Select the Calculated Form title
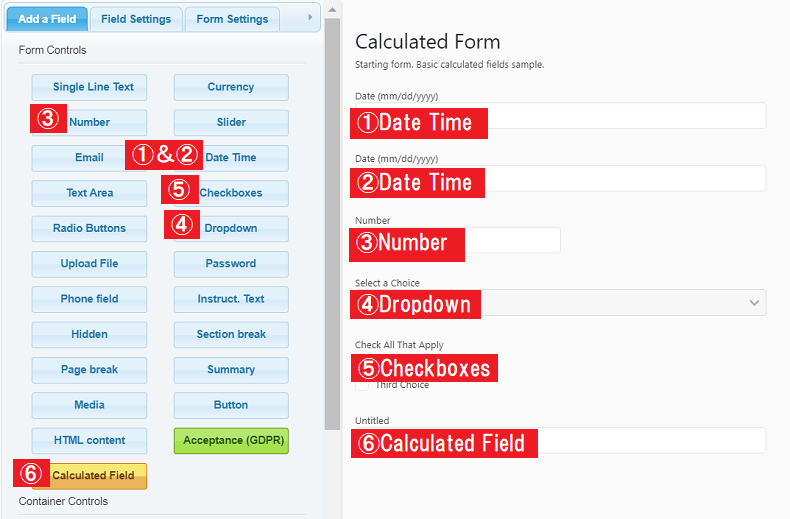 click(427, 42)
